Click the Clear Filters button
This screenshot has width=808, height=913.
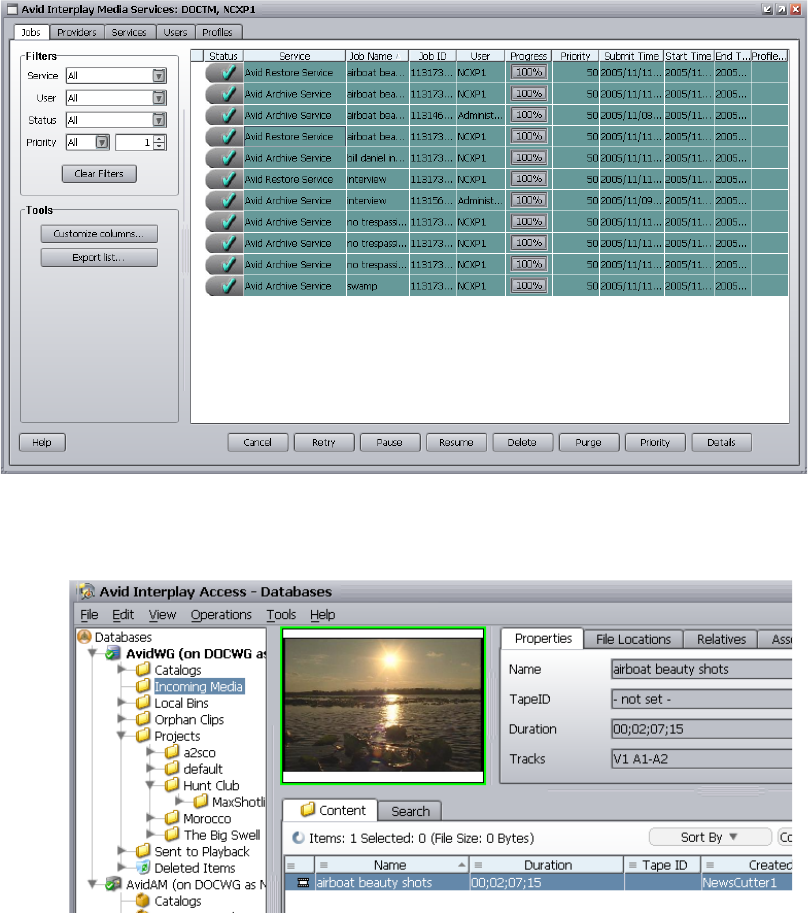(99, 174)
